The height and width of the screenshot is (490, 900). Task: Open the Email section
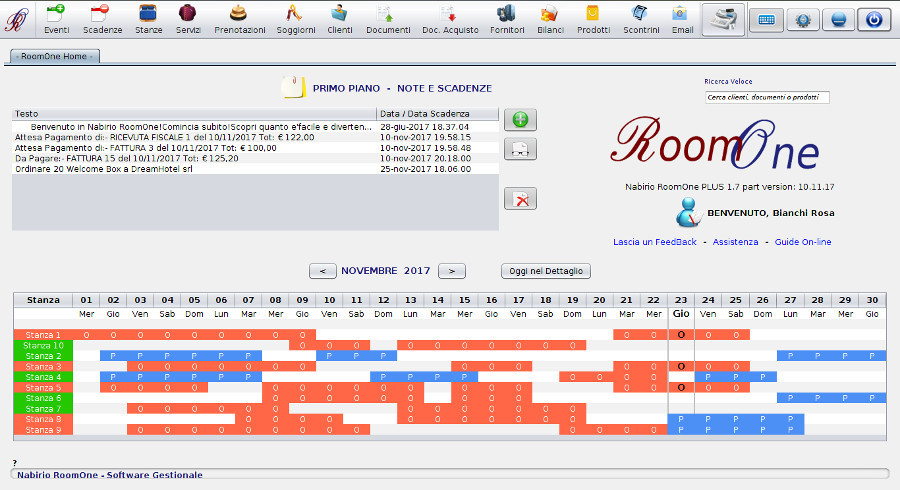click(x=682, y=20)
